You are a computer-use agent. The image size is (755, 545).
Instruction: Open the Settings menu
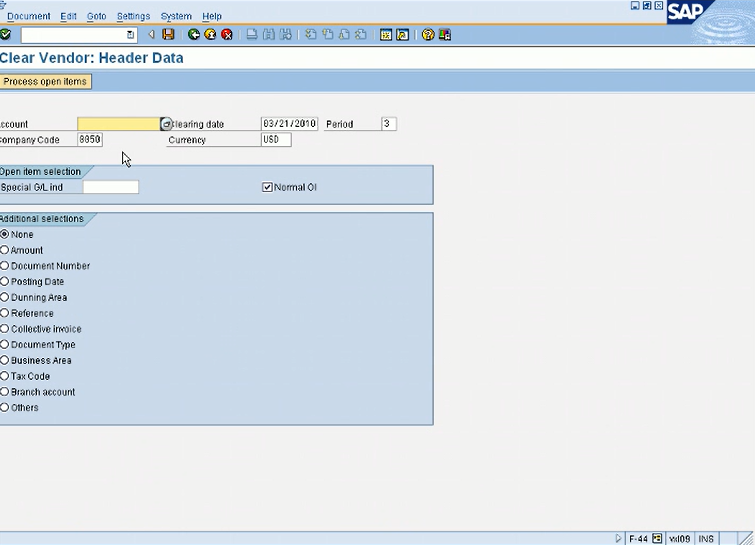click(x=133, y=16)
